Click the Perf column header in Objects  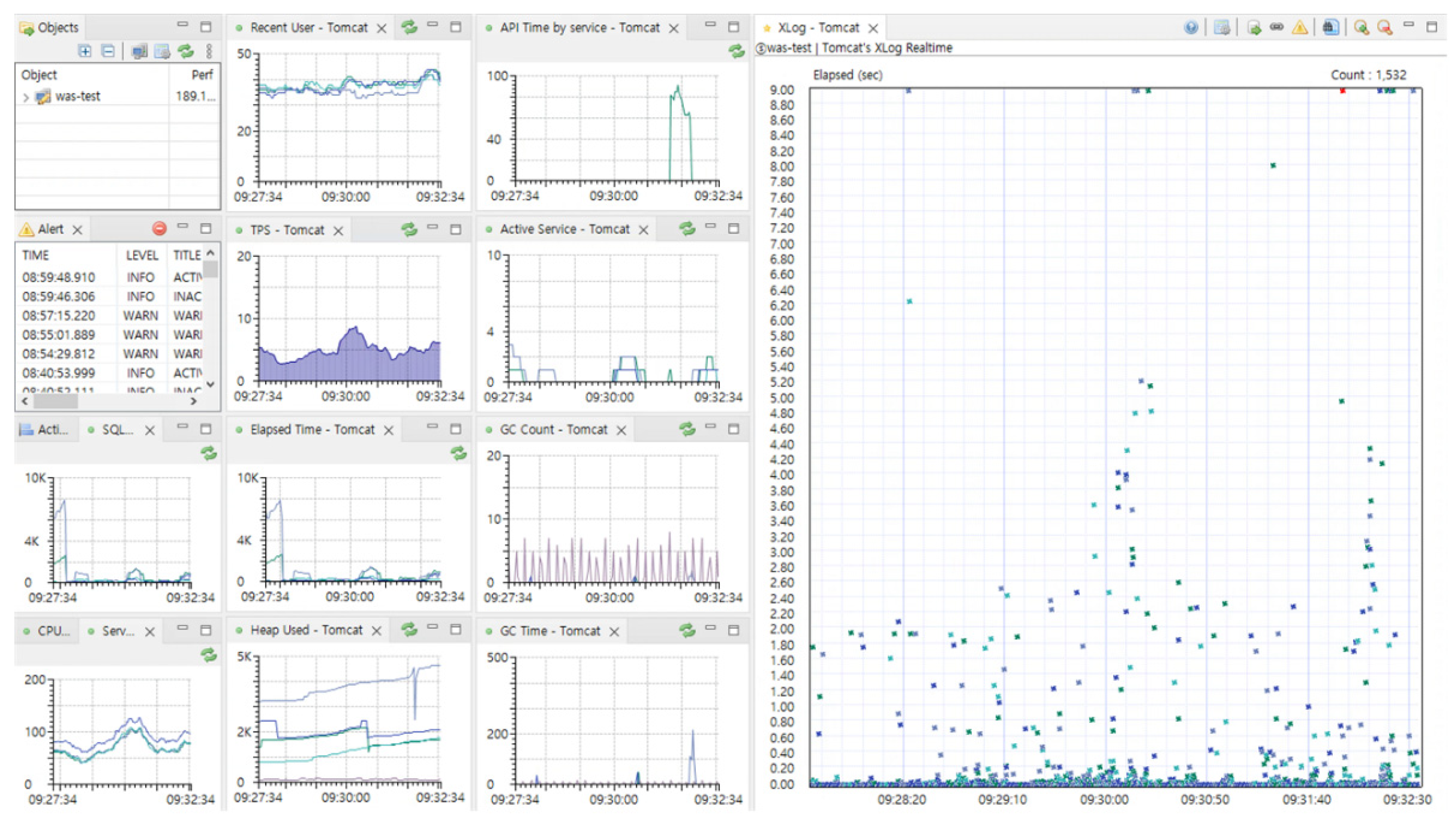(201, 74)
